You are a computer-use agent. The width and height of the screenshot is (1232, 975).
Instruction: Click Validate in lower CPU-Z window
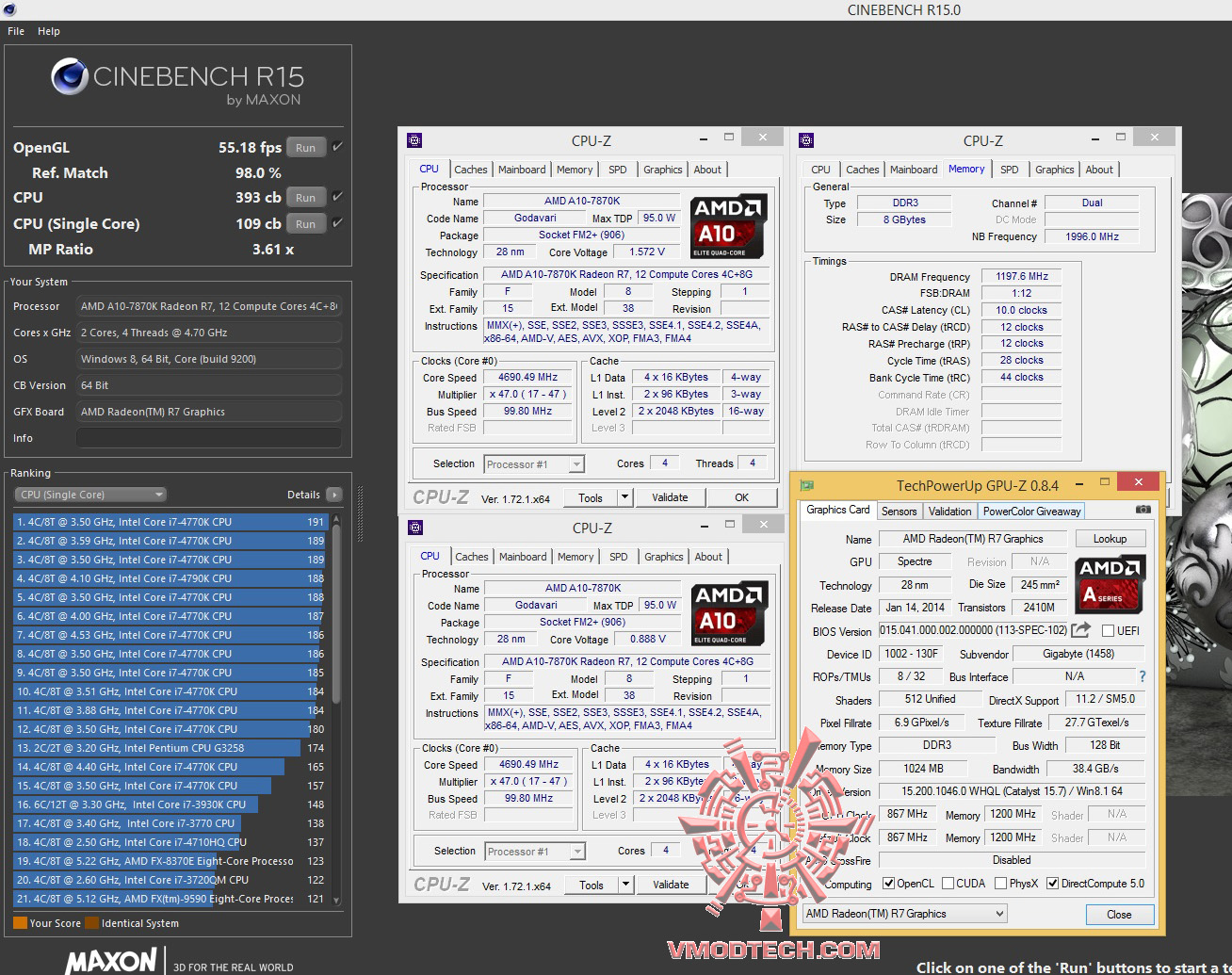pos(671,885)
